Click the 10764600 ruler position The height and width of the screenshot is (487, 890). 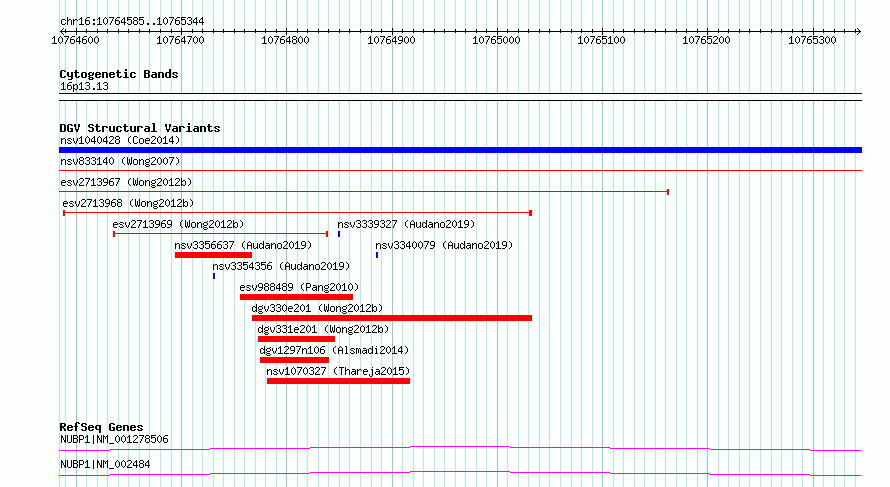coord(75,40)
